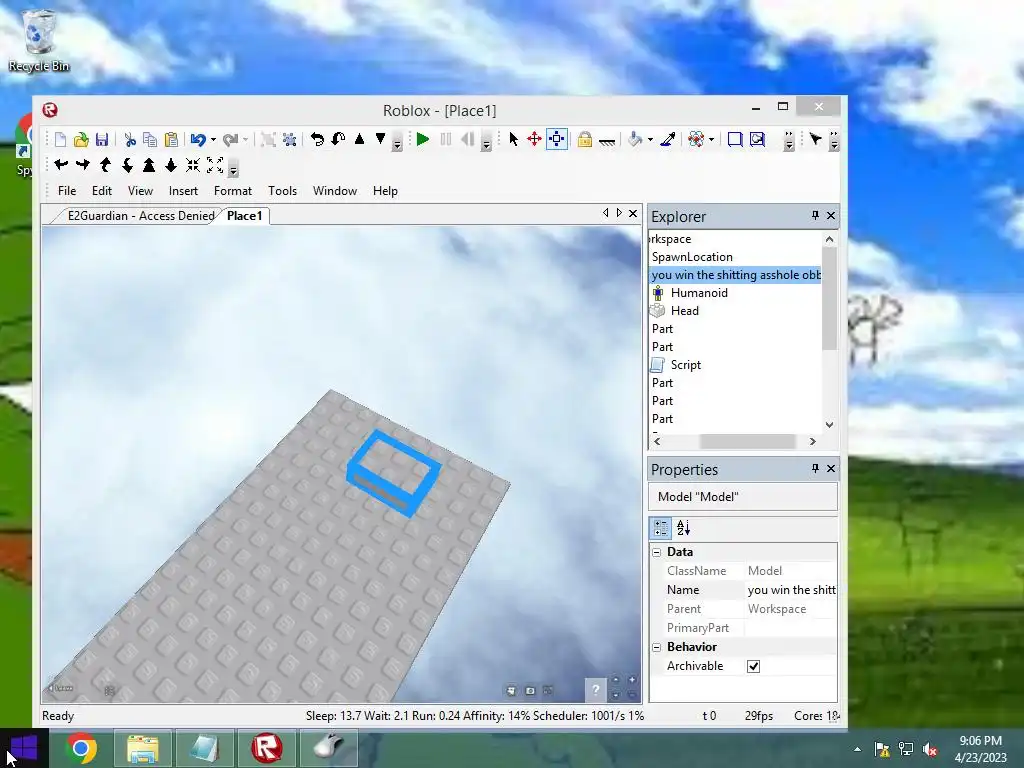This screenshot has width=1024, height=768.
Task: Undo the last action
Action: click(199, 139)
